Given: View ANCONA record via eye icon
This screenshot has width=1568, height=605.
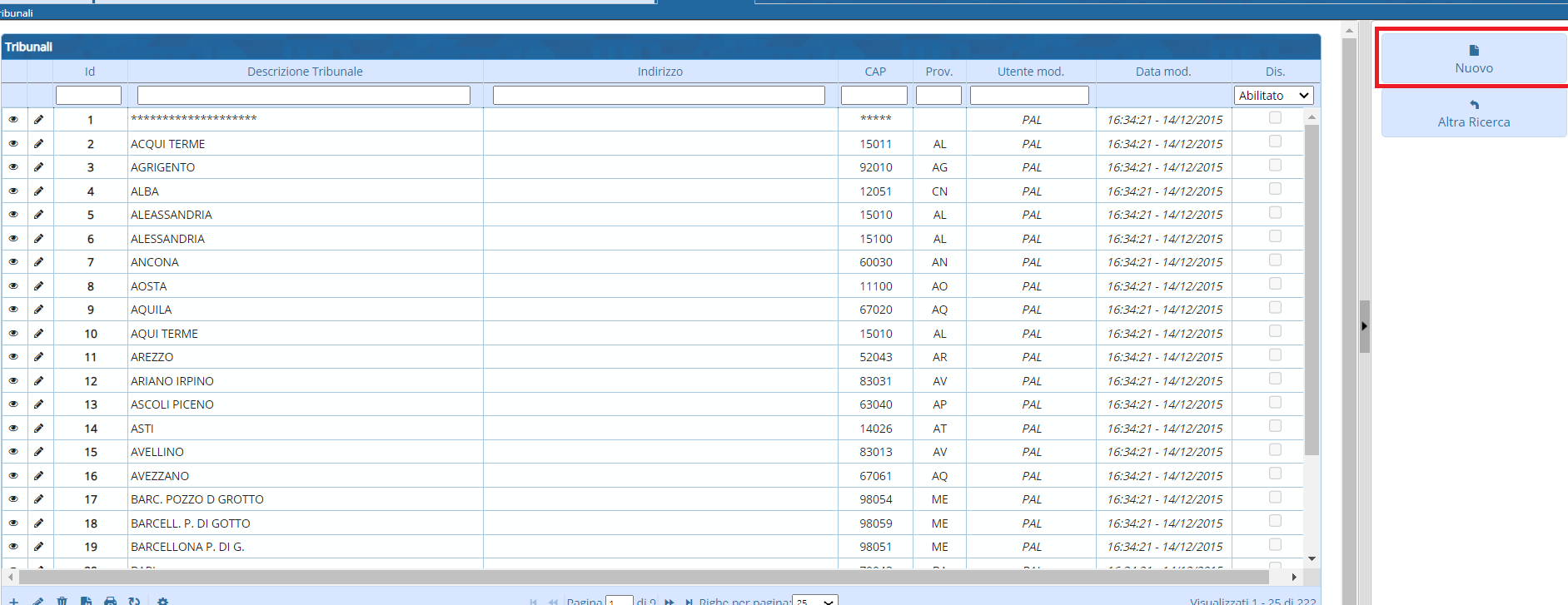Looking at the screenshot, I should (x=13, y=262).
